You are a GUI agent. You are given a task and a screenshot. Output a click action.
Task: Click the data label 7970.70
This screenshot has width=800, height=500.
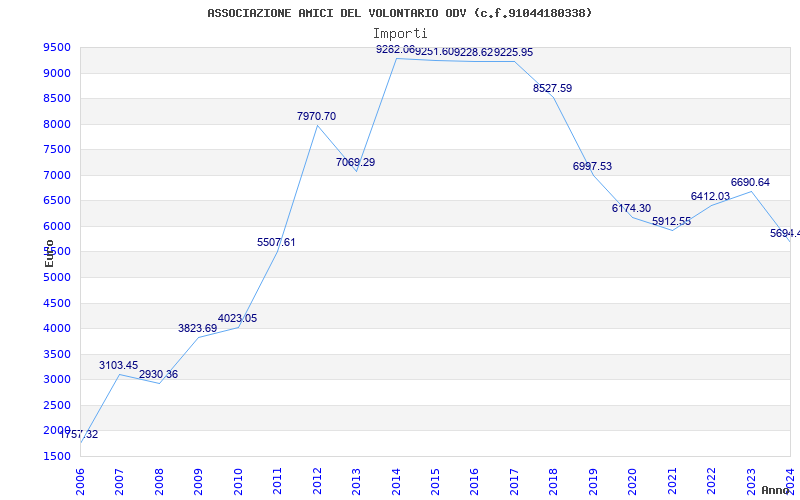click(x=316, y=116)
